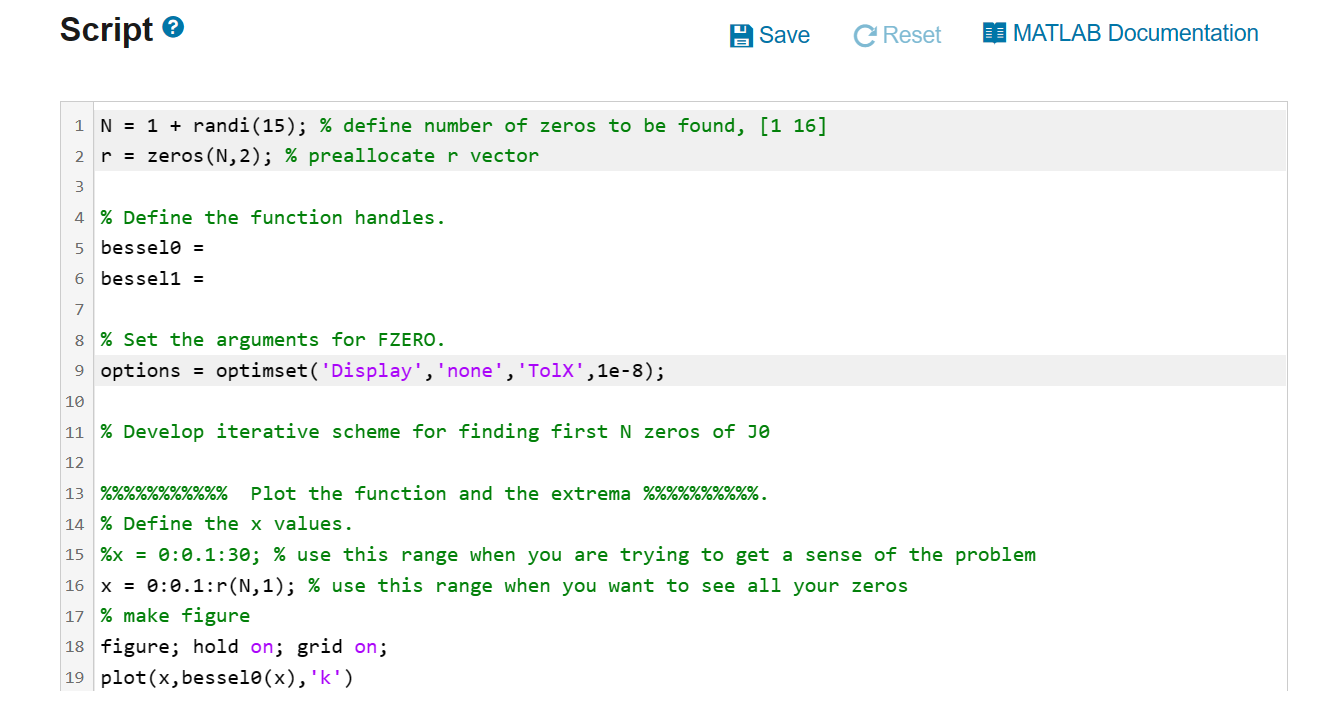Click the Save floppy disk icon

pyautogui.click(x=741, y=36)
